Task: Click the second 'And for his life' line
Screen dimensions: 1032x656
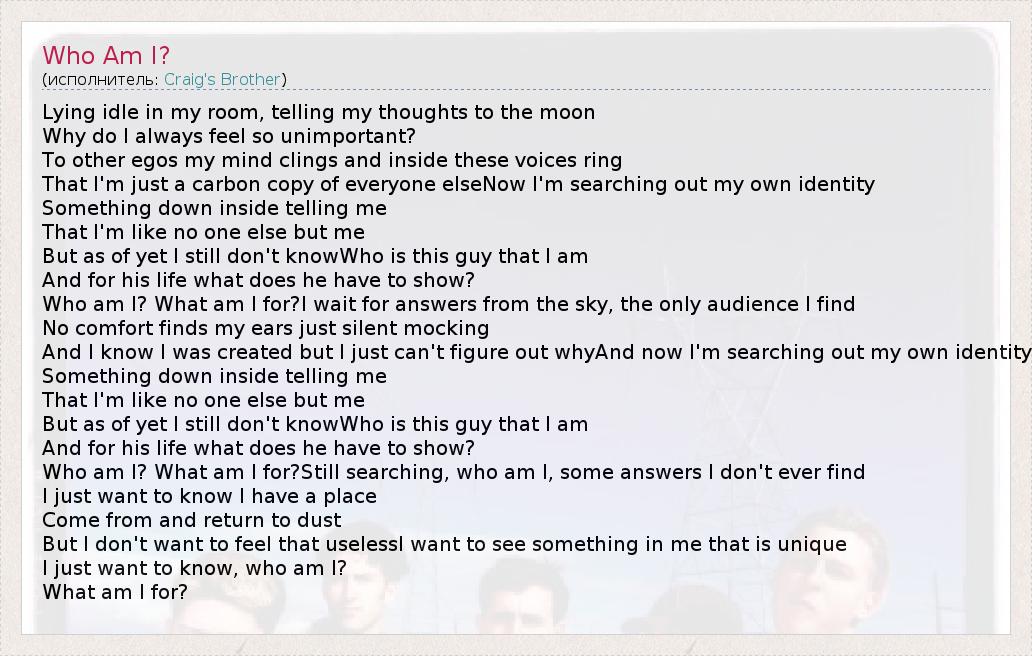Action: click(258, 448)
